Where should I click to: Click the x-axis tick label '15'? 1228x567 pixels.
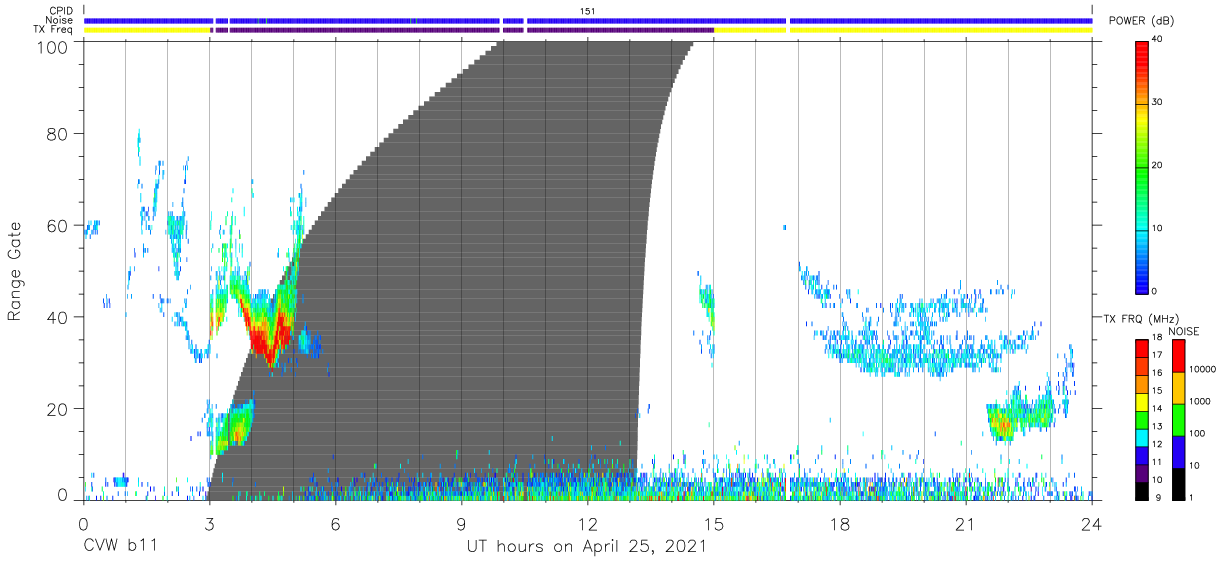714,524
